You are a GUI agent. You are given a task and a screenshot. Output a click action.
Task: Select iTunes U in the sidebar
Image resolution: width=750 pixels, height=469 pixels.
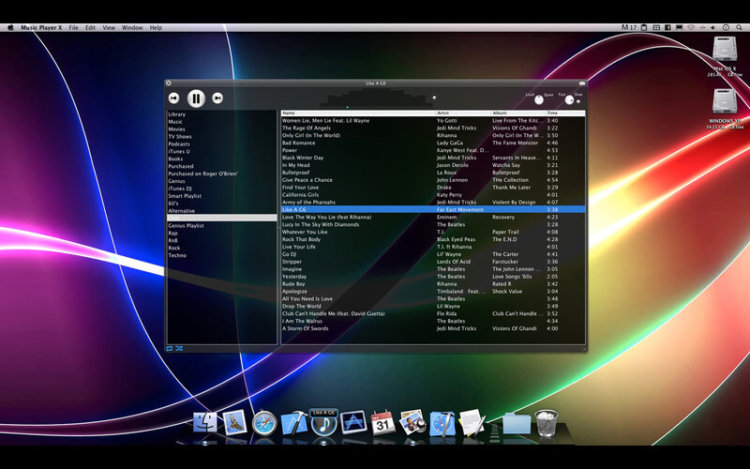coord(179,152)
